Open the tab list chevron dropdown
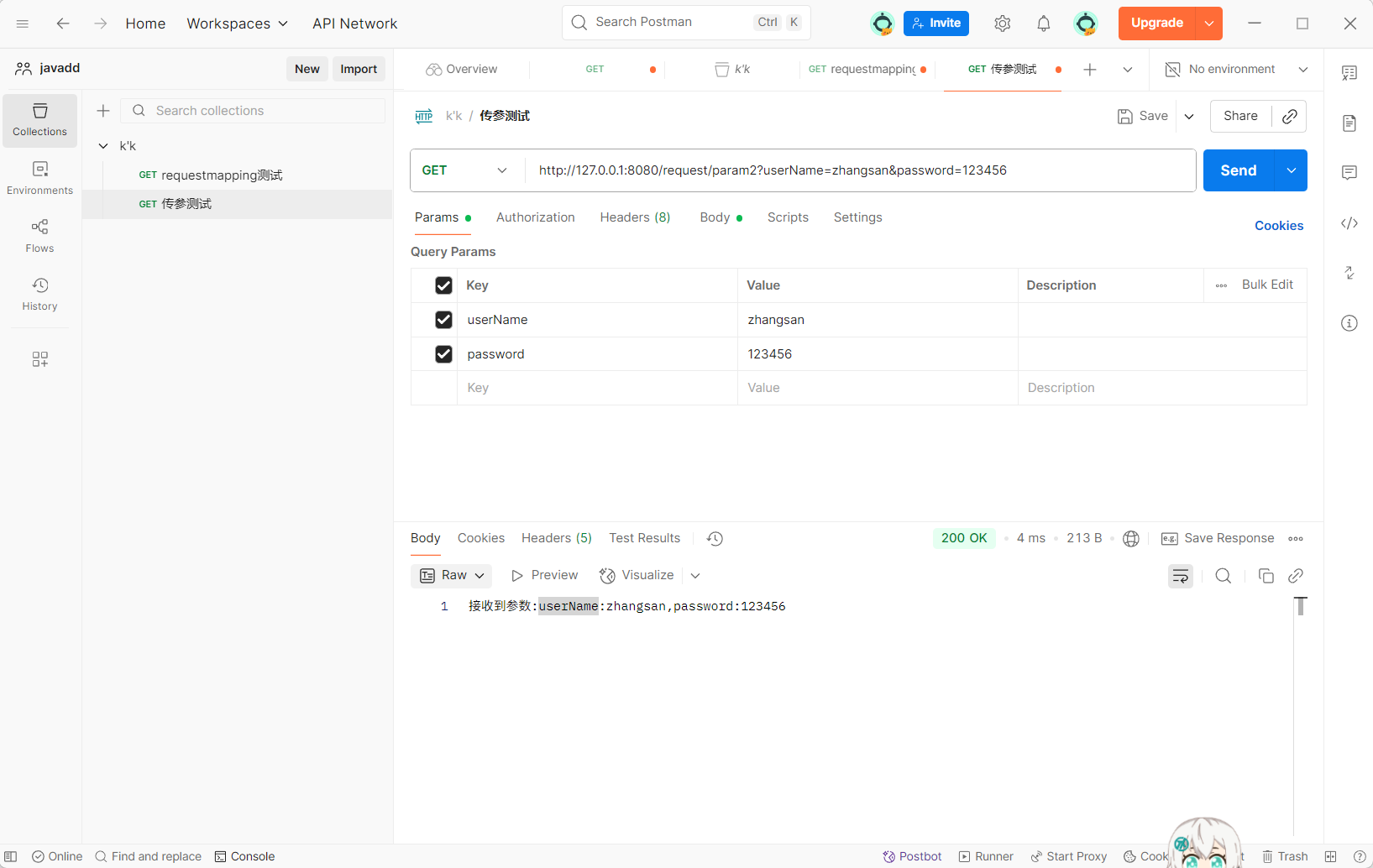1373x868 pixels. tap(1128, 70)
